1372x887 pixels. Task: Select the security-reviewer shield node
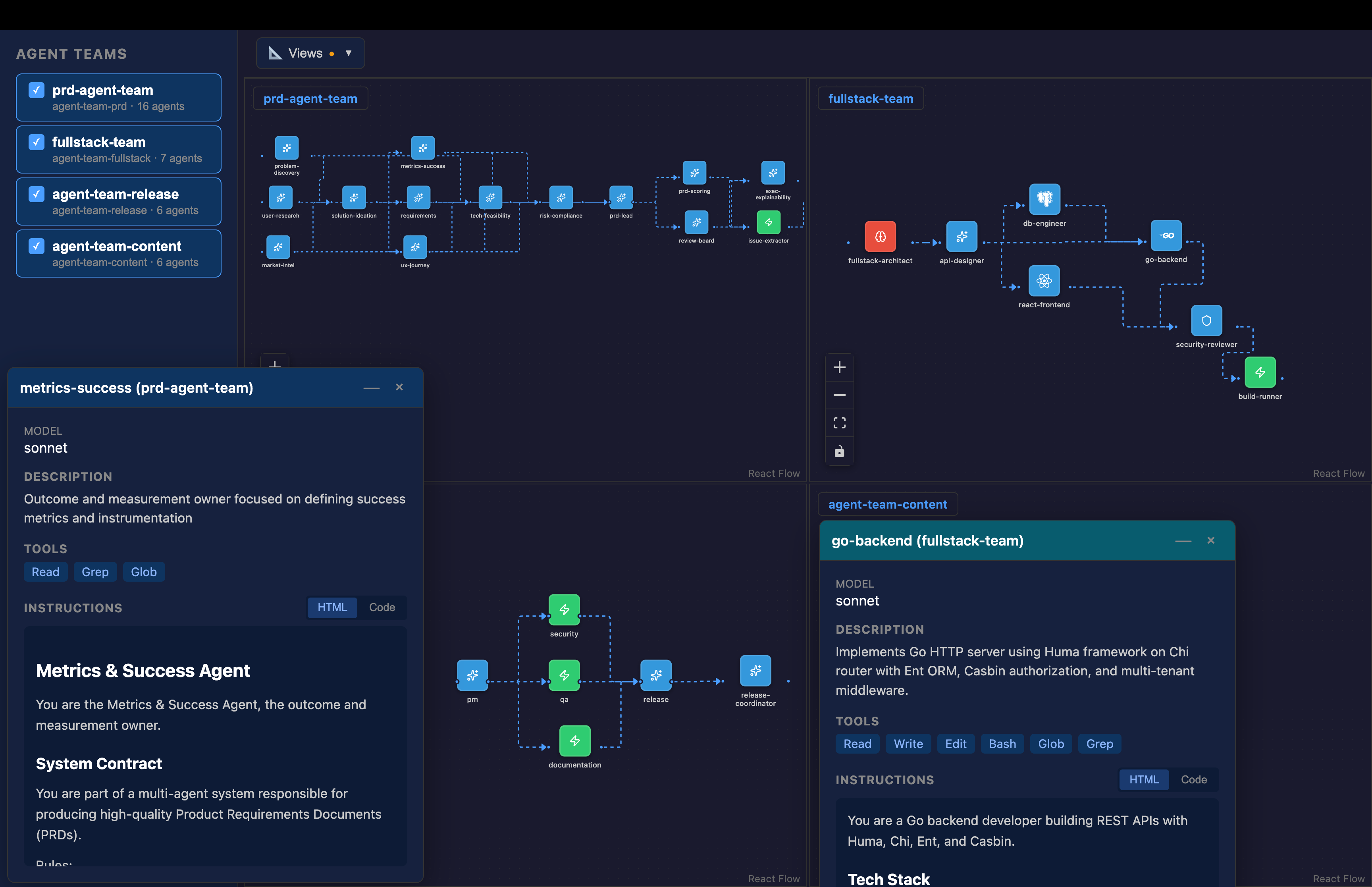(1206, 320)
